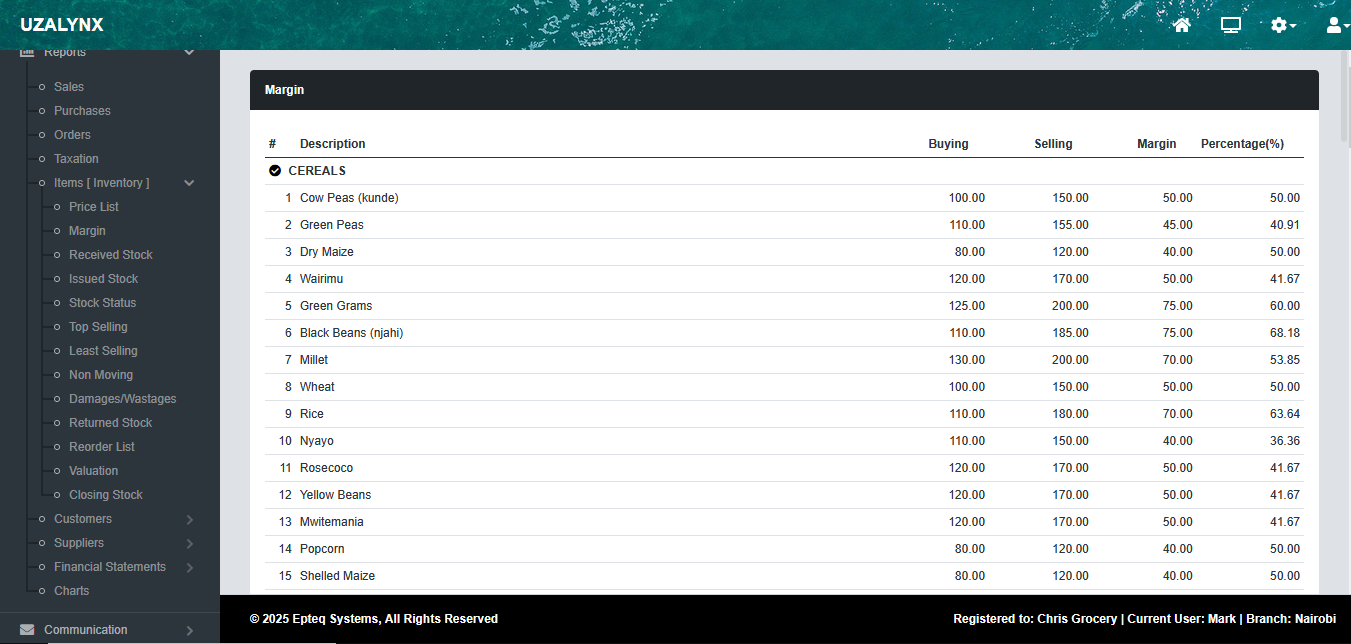
Task: Click the CEREALS check-circle icon
Action: 275,171
